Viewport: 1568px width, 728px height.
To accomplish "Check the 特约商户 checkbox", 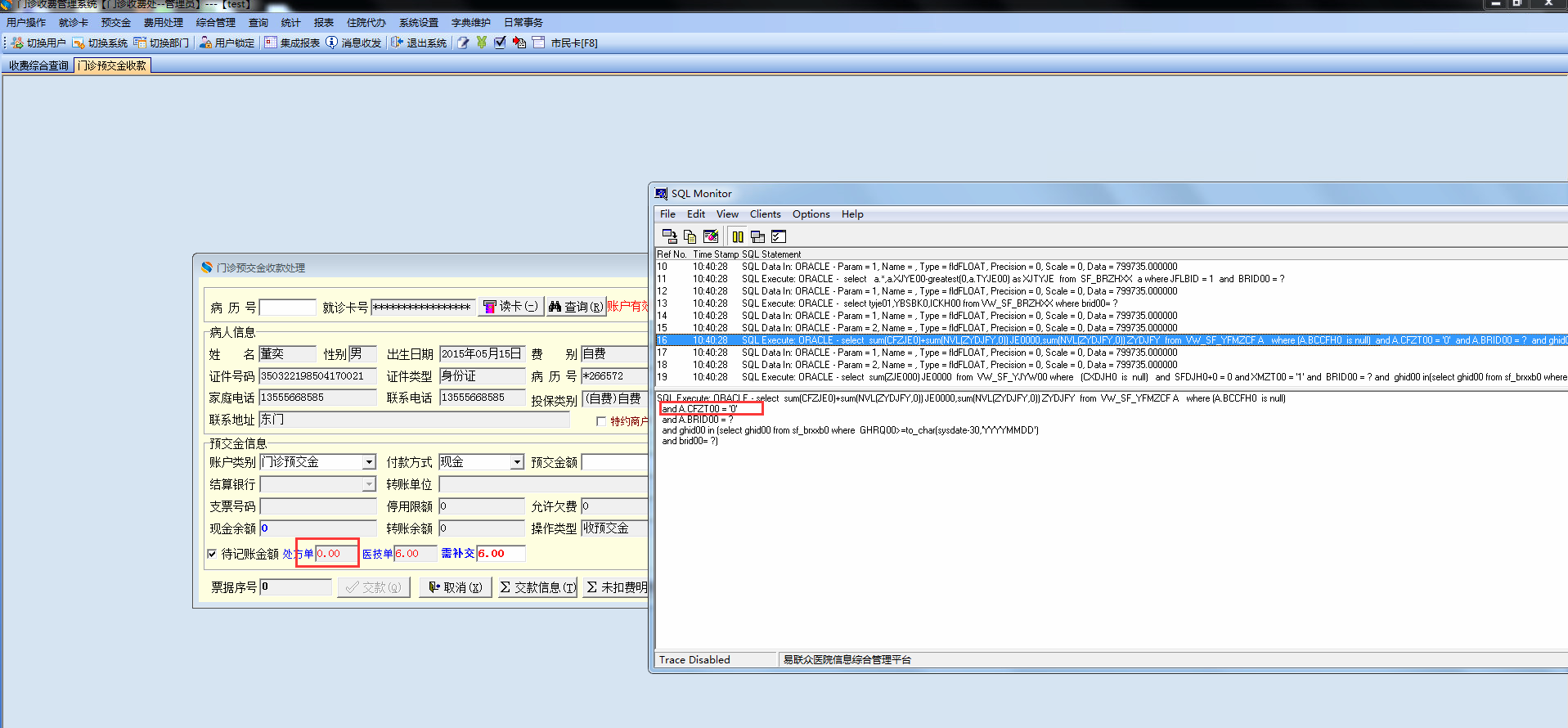I will (601, 421).
